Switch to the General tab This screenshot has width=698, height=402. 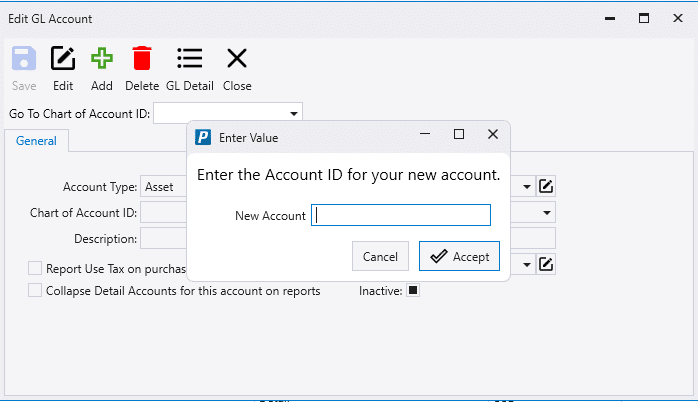(36, 141)
